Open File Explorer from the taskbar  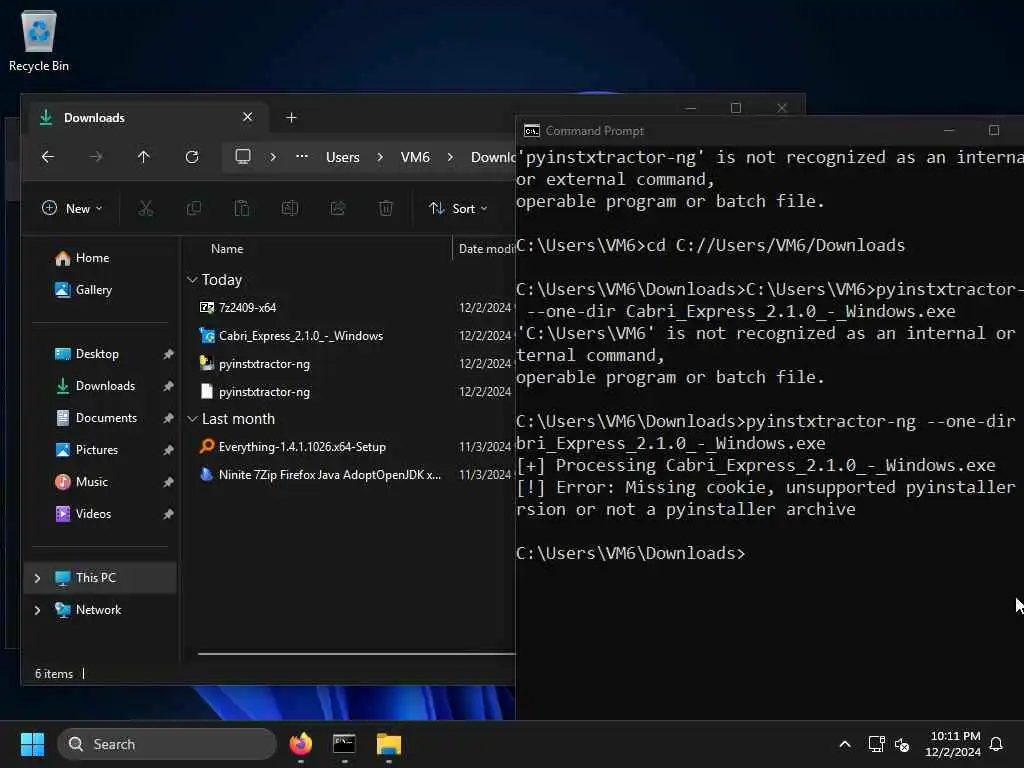[x=389, y=744]
